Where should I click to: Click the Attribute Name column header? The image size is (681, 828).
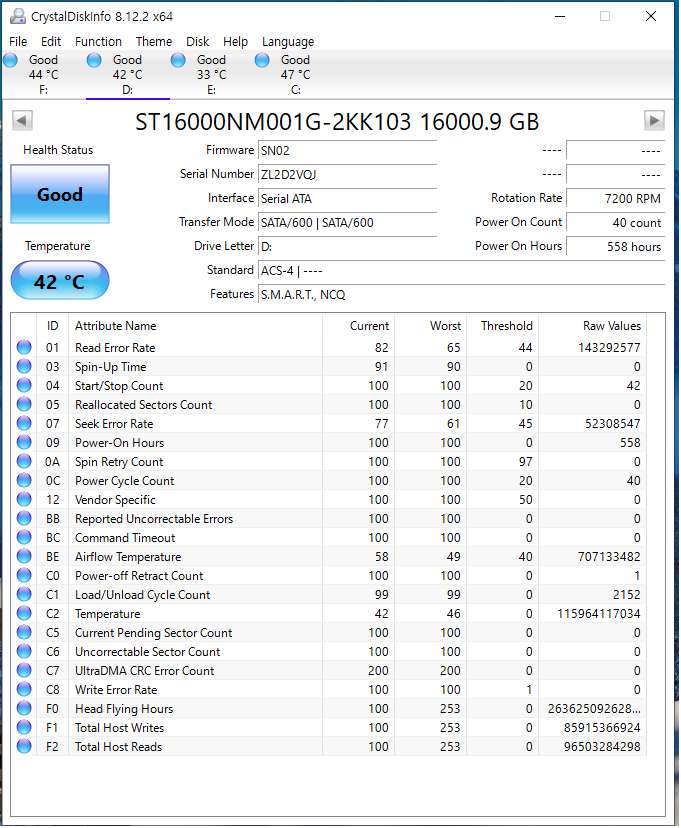195,326
